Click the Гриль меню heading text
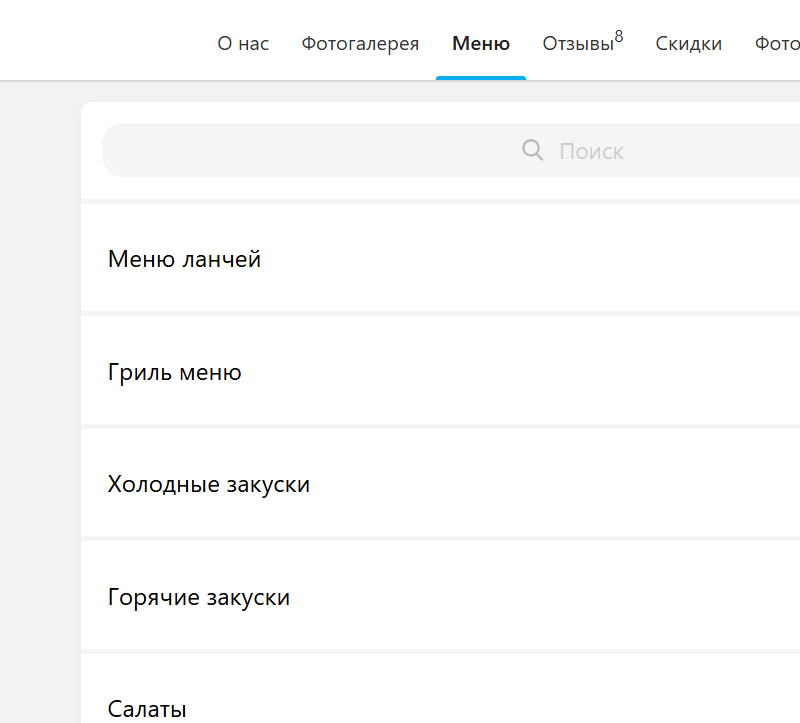 pos(174,372)
